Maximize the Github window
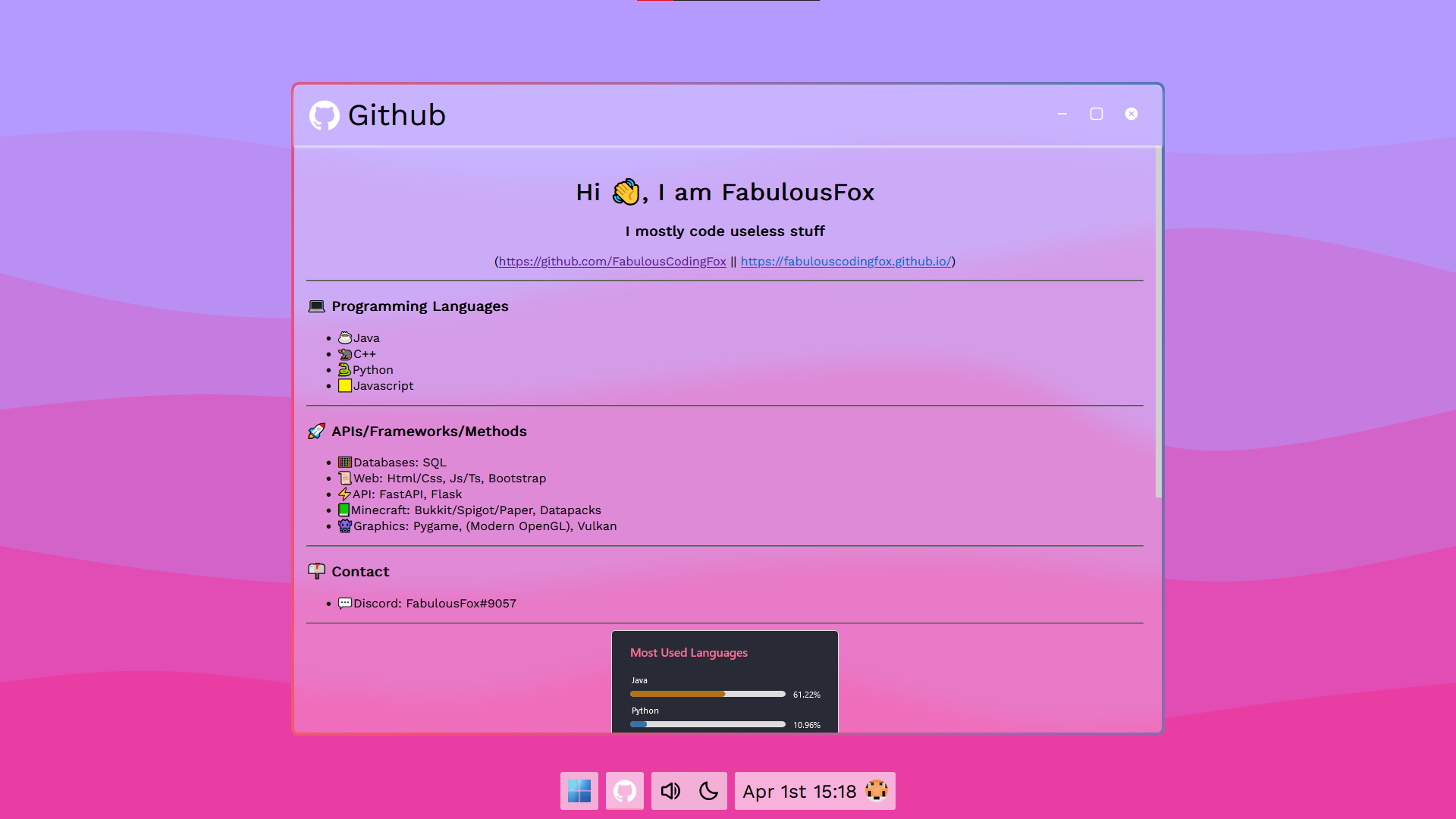1456x819 pixels. click(x=1097, y=114)
